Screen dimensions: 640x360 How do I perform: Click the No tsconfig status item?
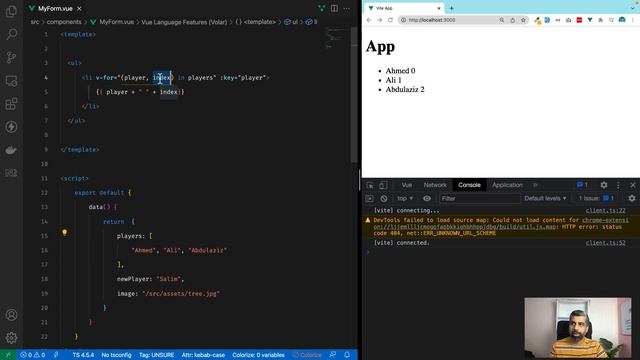(116, 355)
